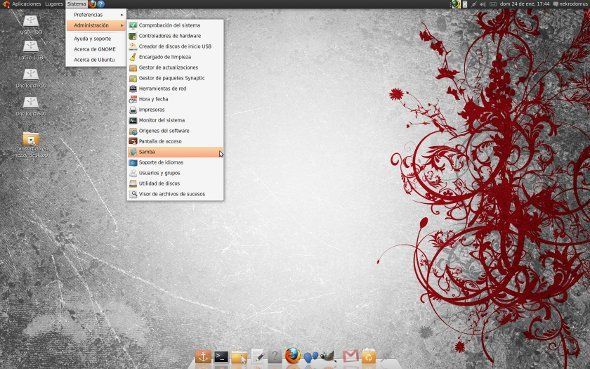Open Comprobación del sistema

click(x=175, y=25)
